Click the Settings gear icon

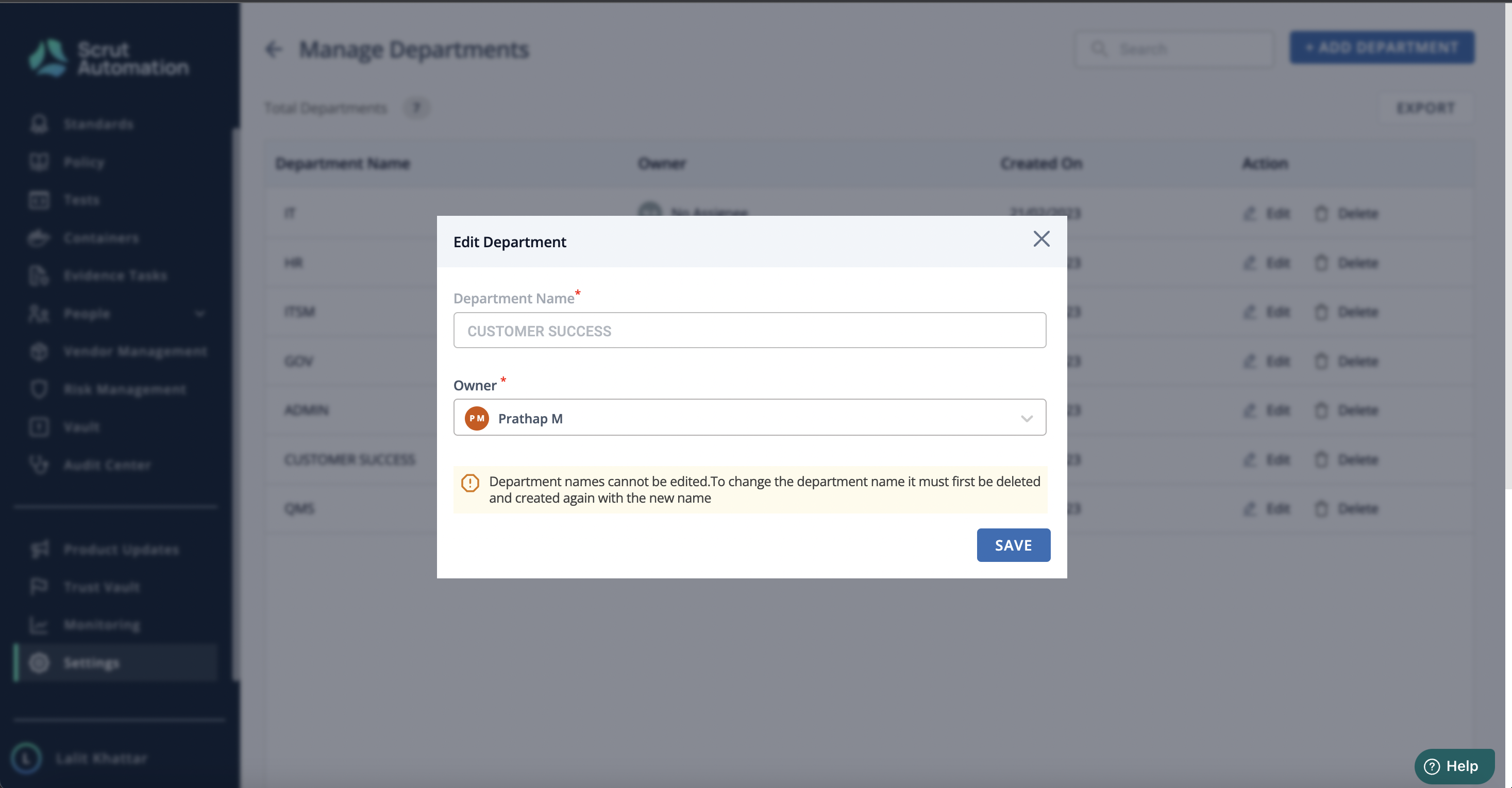click(x=39, y=663)
